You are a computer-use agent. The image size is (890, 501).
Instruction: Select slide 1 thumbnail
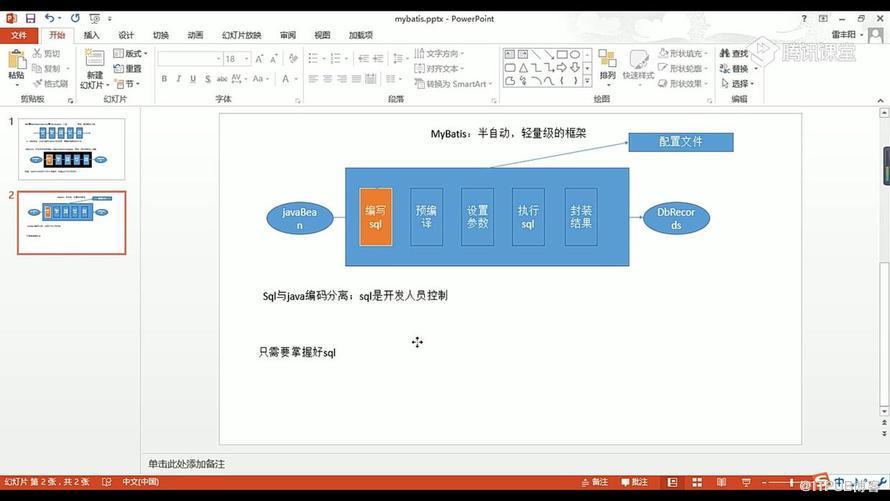pyautogui.click(x=72, y=149)
